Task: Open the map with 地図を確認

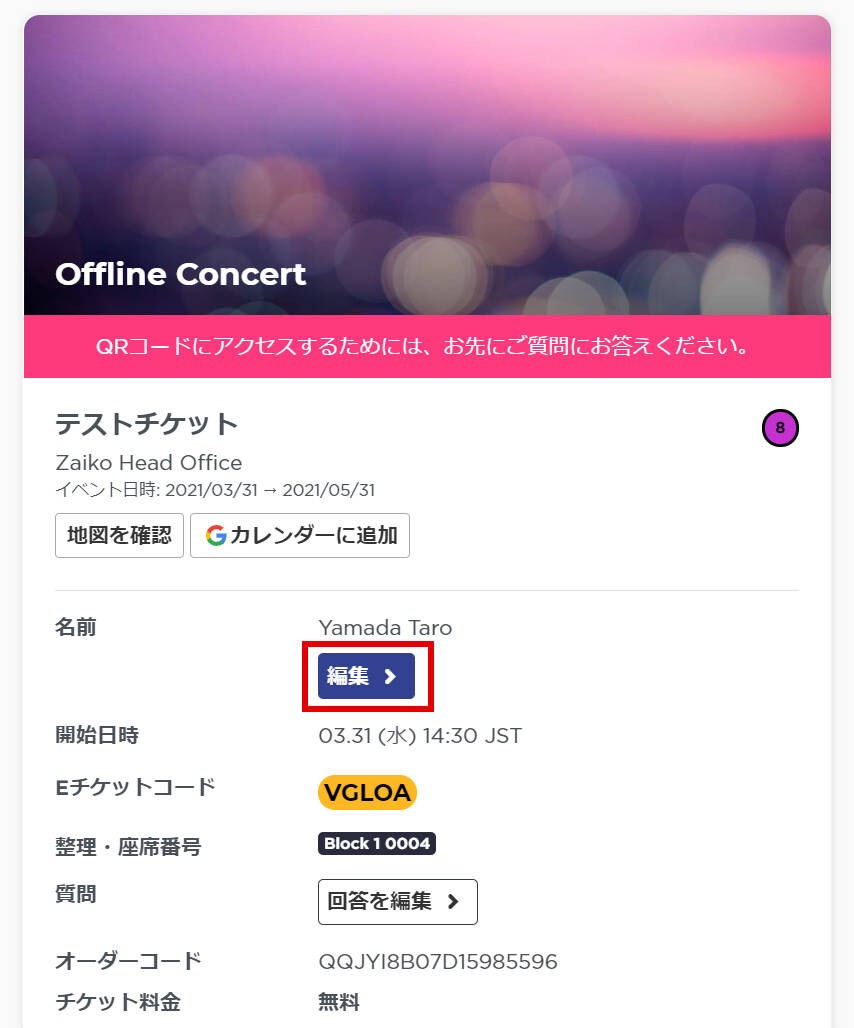Action: tap(119, 535)
